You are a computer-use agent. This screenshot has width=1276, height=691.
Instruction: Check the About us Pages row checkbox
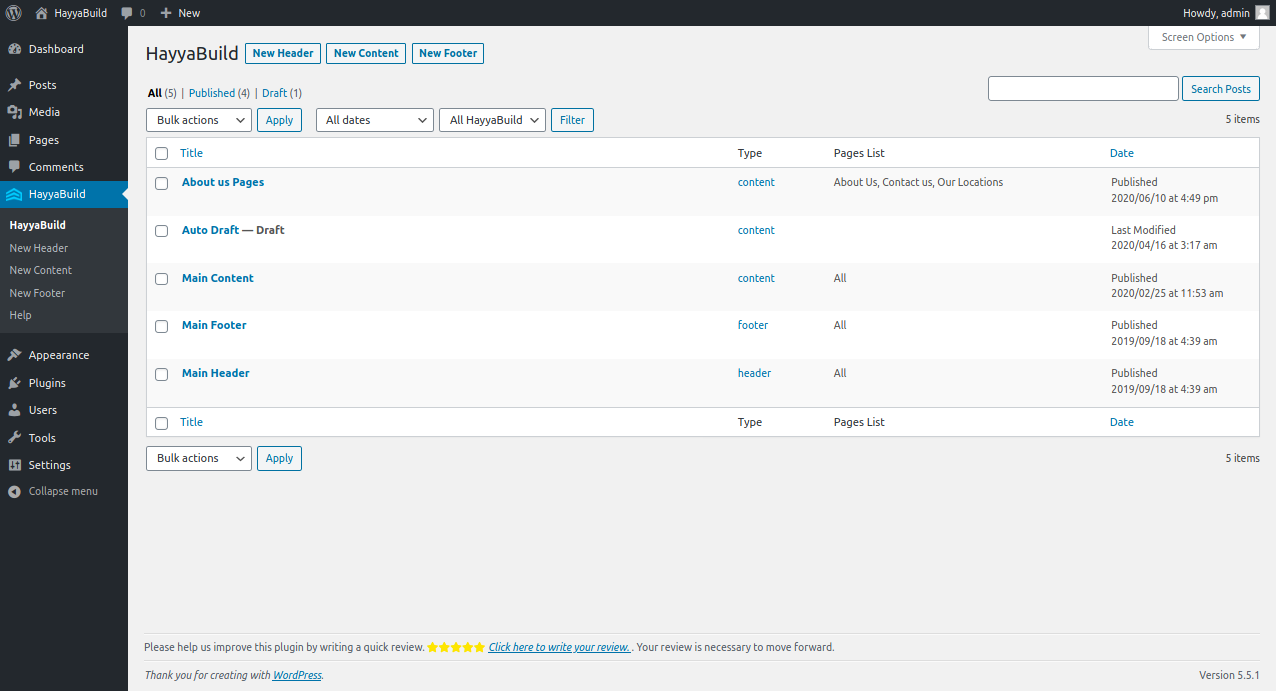point(161,183)
